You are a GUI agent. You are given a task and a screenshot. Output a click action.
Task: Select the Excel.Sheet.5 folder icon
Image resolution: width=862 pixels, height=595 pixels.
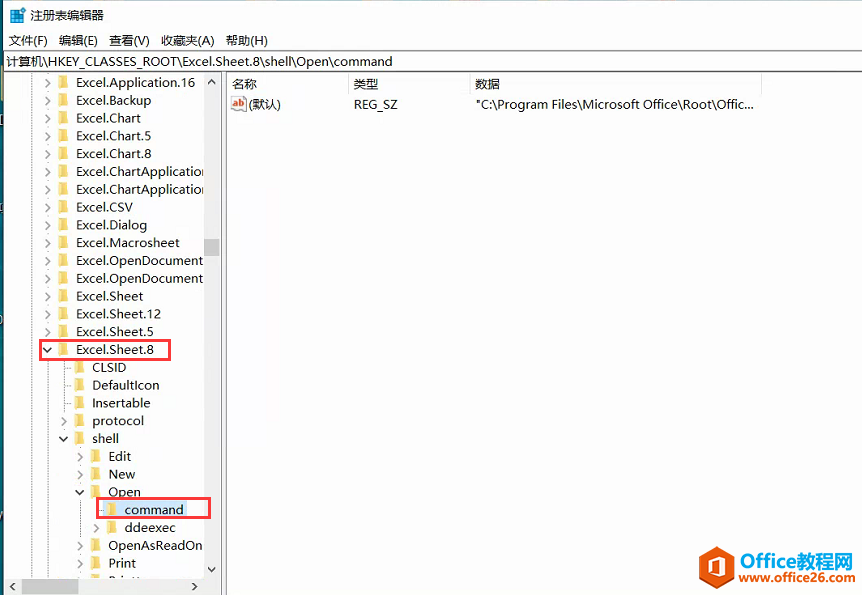[x=63, y=332]
